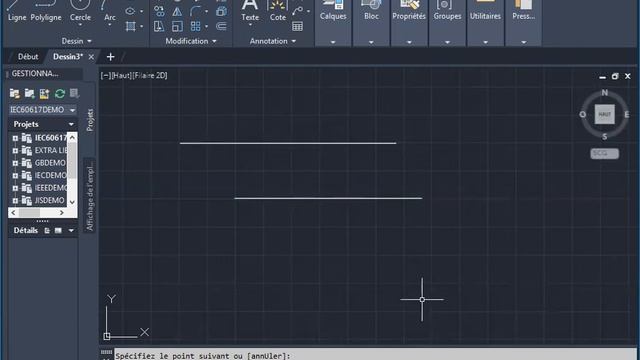640x360 pixels.
Task: Click the [-] viewport control
Action: tap(106, 76)
